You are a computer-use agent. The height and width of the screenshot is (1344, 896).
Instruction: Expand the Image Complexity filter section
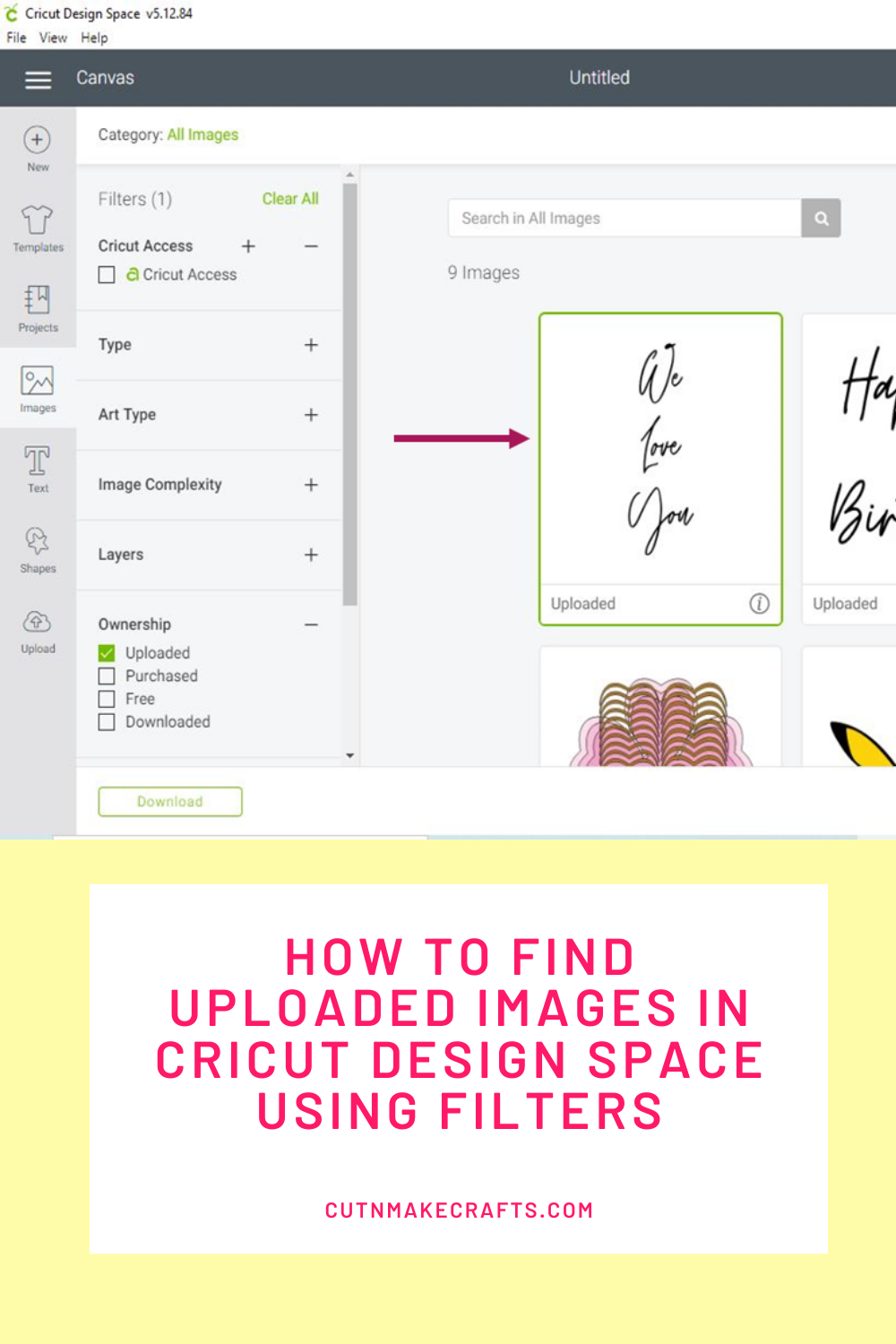pos(311,484)
